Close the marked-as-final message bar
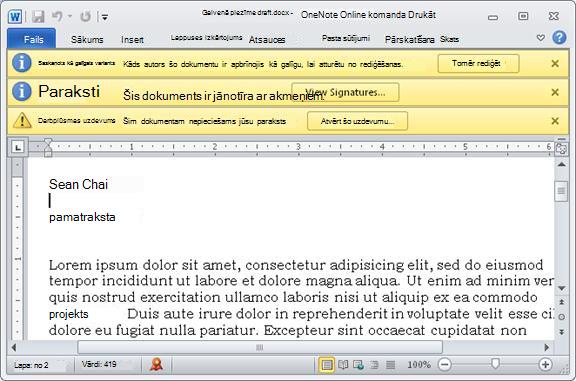 [x=555, y=64]
